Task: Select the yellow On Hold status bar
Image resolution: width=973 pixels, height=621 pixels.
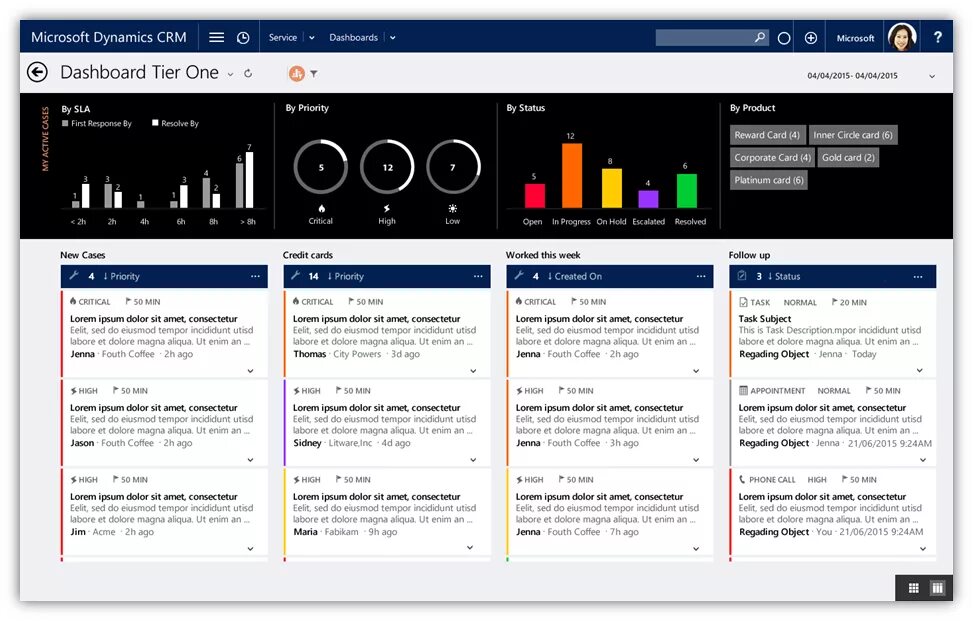Action: [x=611, y=188]
